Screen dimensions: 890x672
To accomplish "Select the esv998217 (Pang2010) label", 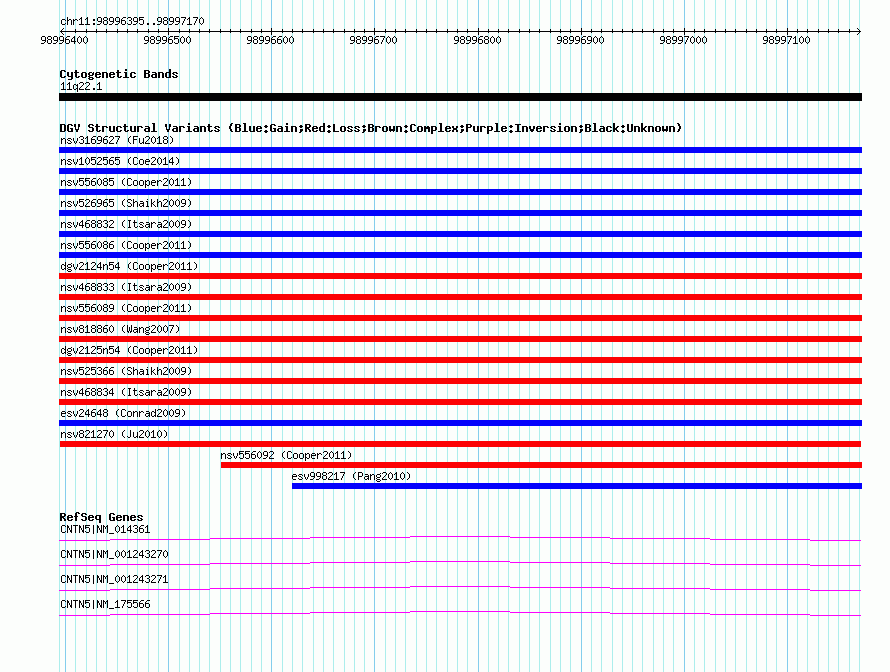I will pyautogui.click(x=351, y=476).
